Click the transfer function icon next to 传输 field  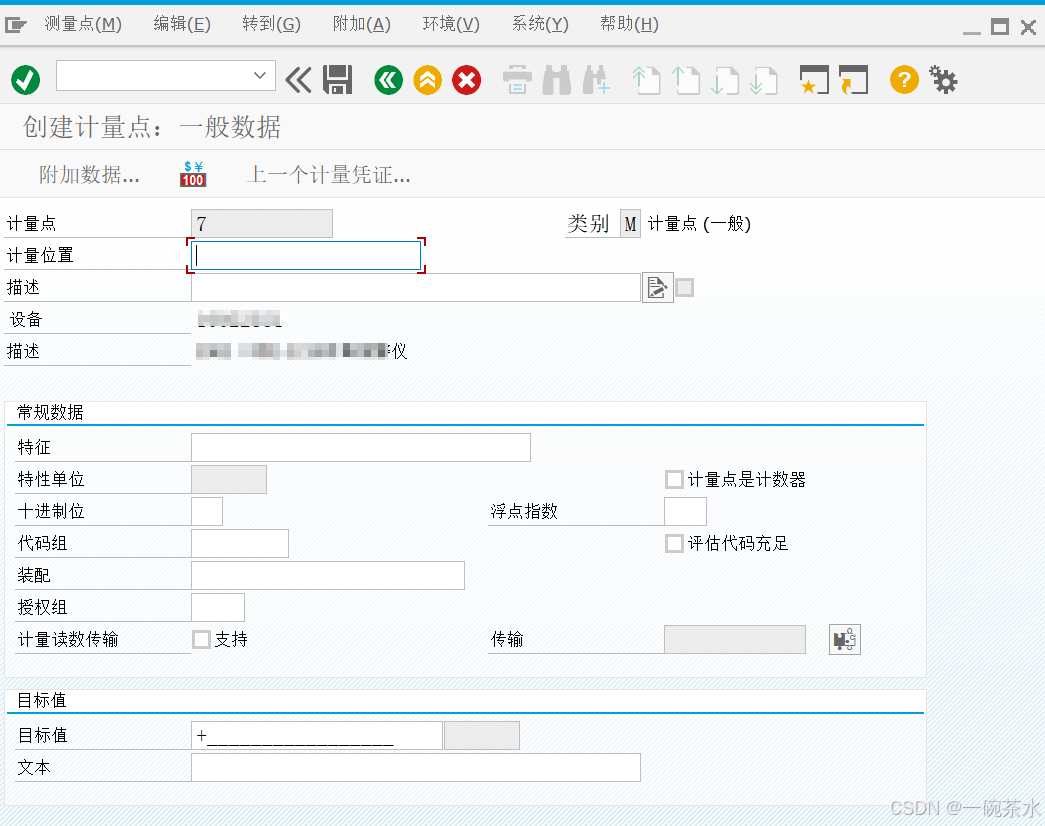(845, 639)
